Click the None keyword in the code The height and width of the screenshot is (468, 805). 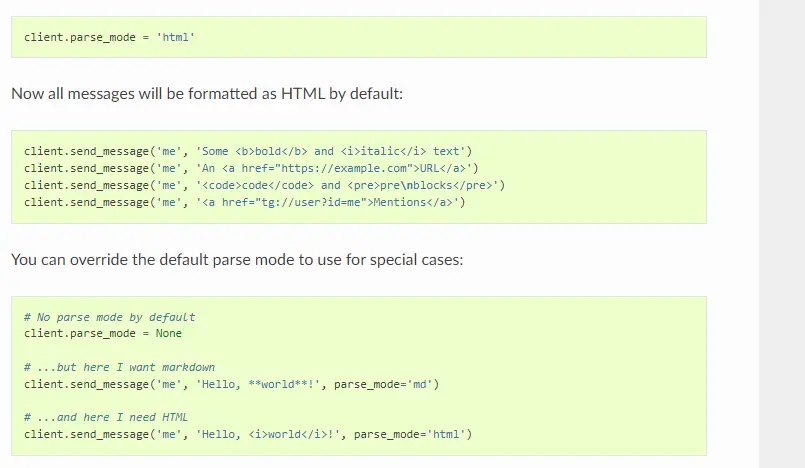click(169, 334)
